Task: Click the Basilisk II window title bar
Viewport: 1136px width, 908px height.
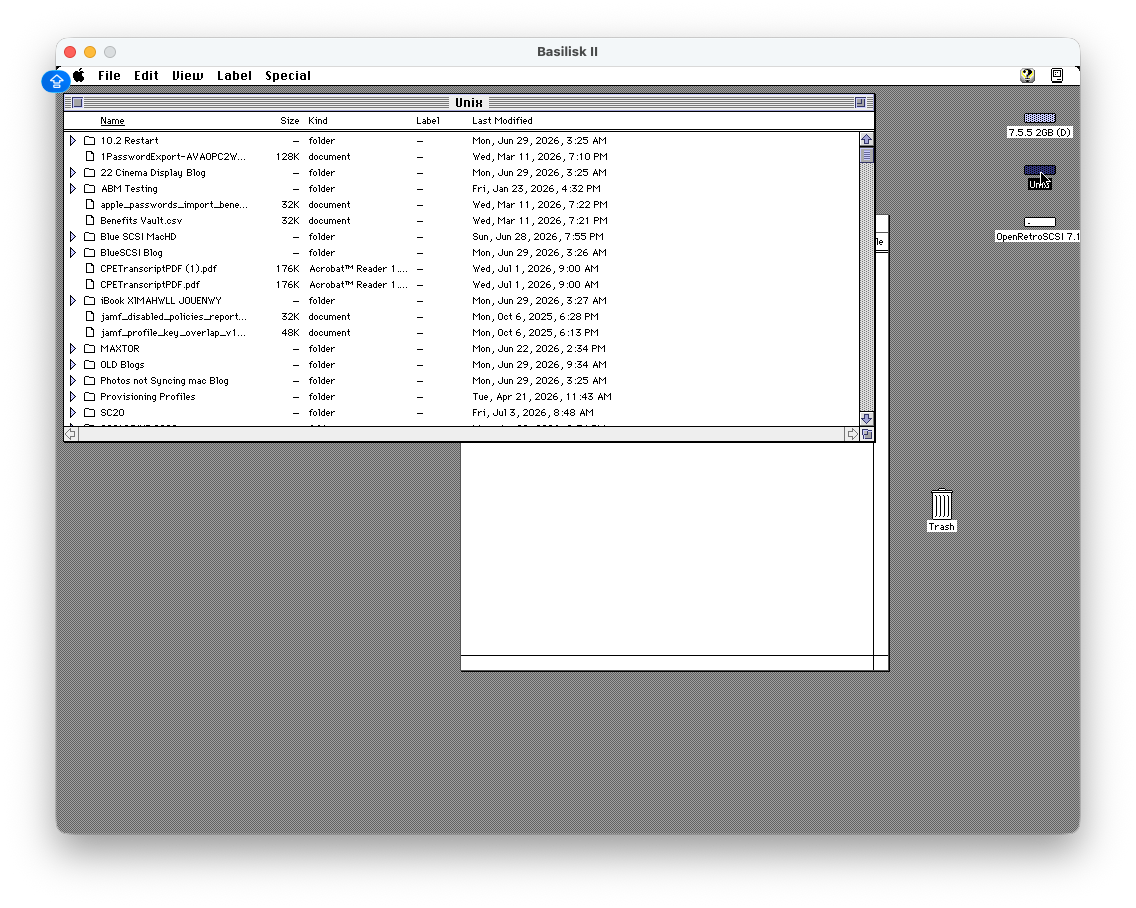Action: [568, 51]
